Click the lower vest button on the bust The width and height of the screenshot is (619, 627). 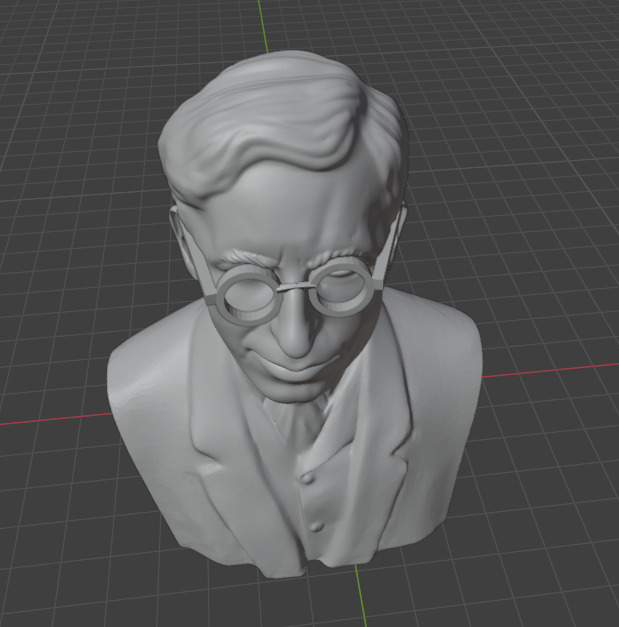click(316, 525)
